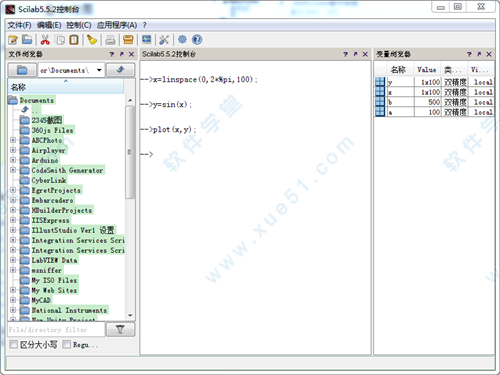Screen dimensions: 500x375
Task: Select variable a row
Action: click(x=434, y=112)
